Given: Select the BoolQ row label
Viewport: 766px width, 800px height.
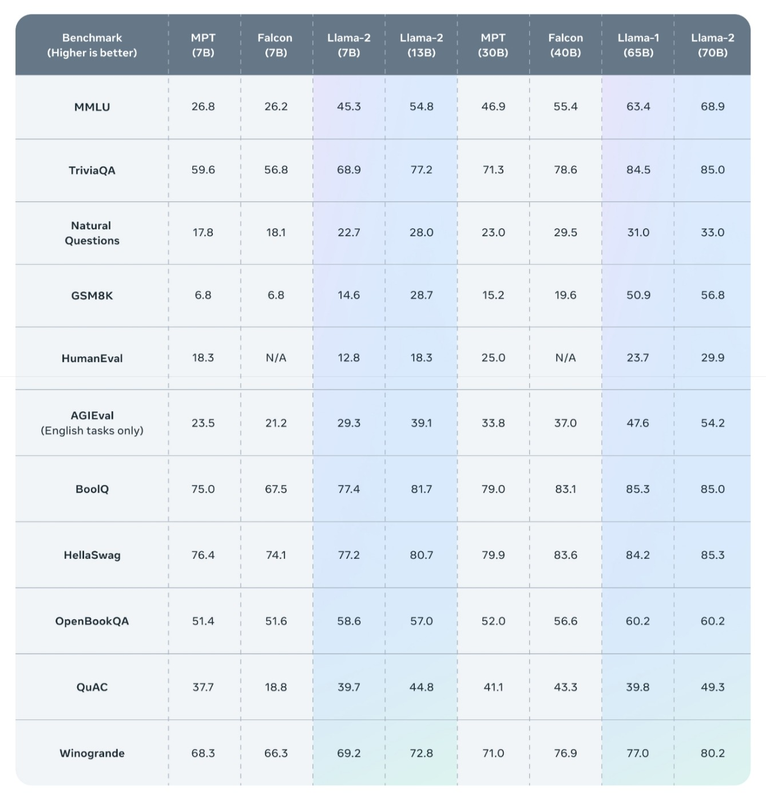Looking at the screenshot, I should [91, 489].
